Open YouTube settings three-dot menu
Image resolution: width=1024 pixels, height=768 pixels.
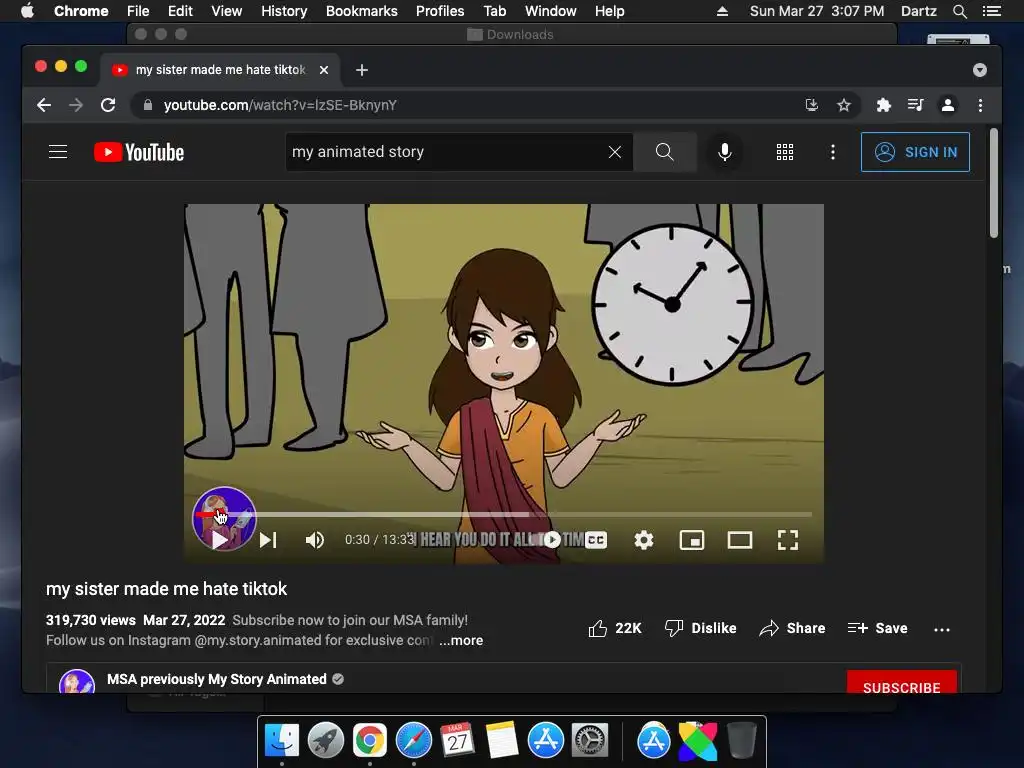pos(832,152)
